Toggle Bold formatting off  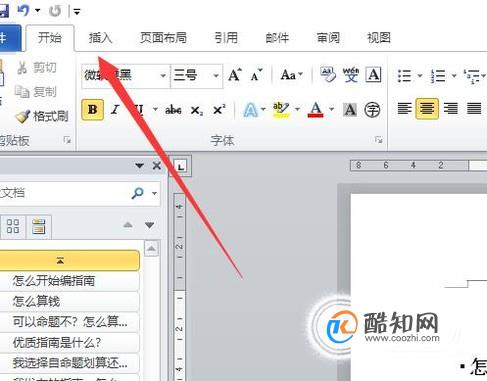click(93, 109)
